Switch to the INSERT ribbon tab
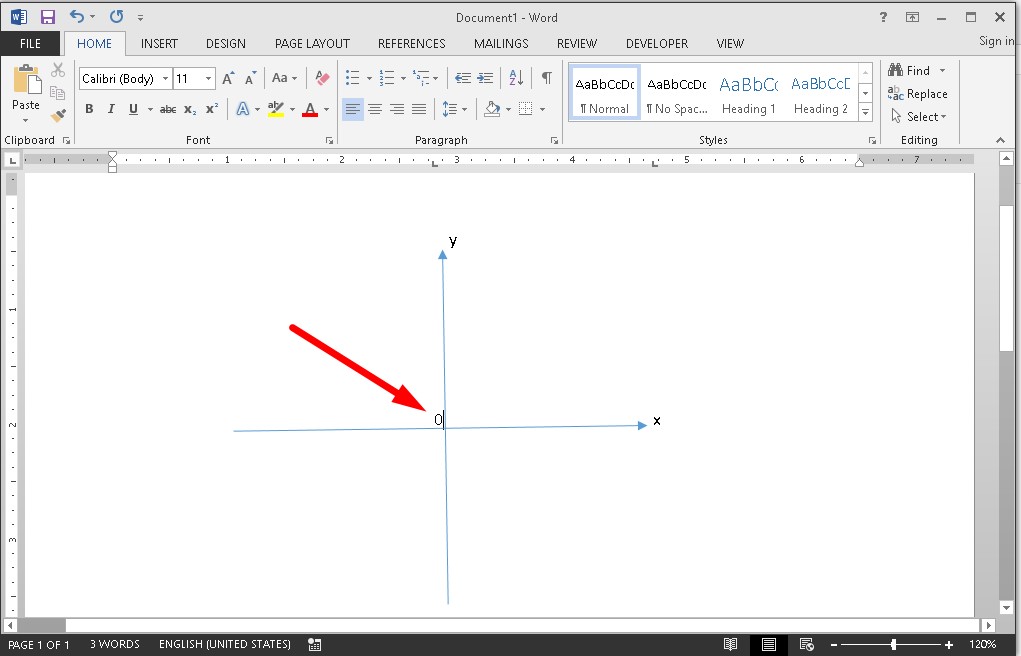The width and height of the screenshot is (1021, 656). tap(159, 44)
